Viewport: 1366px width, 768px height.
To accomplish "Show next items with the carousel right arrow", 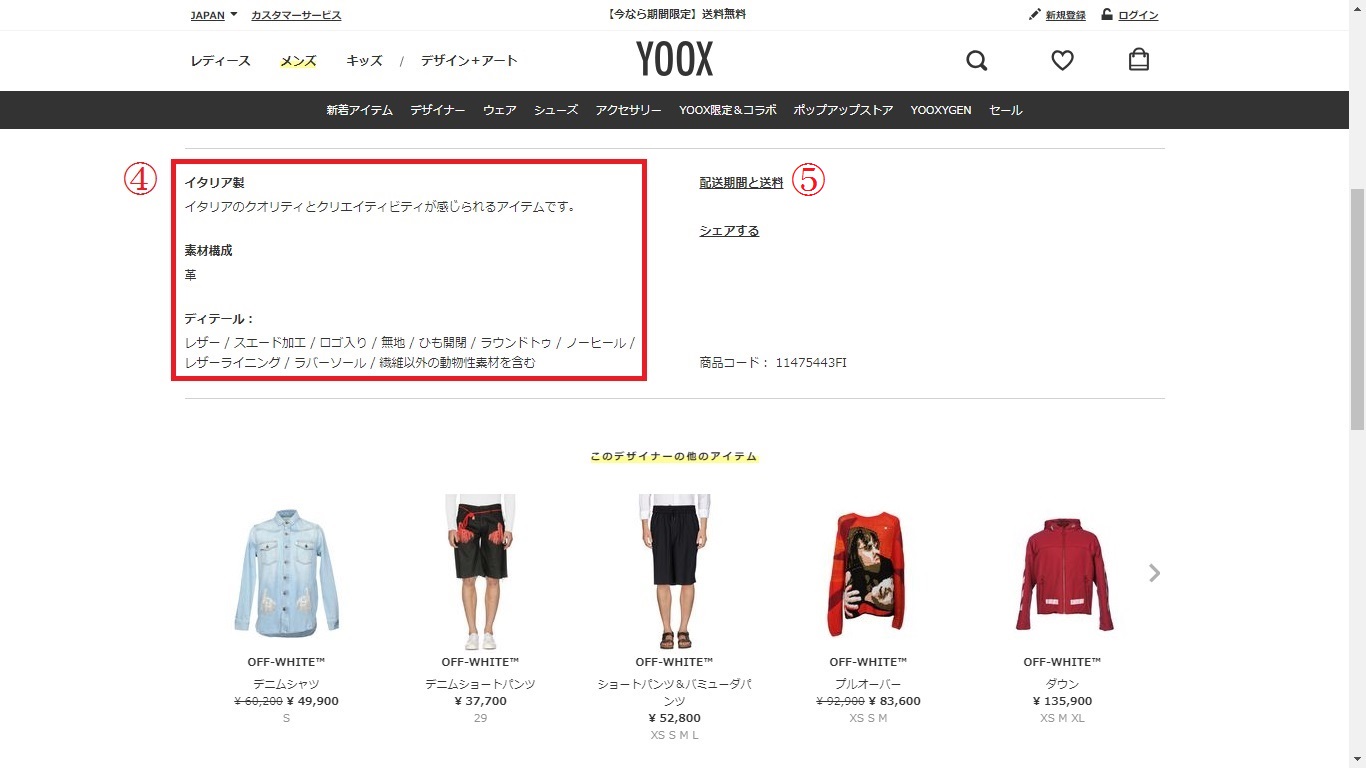I will [x=1155, y=573].
